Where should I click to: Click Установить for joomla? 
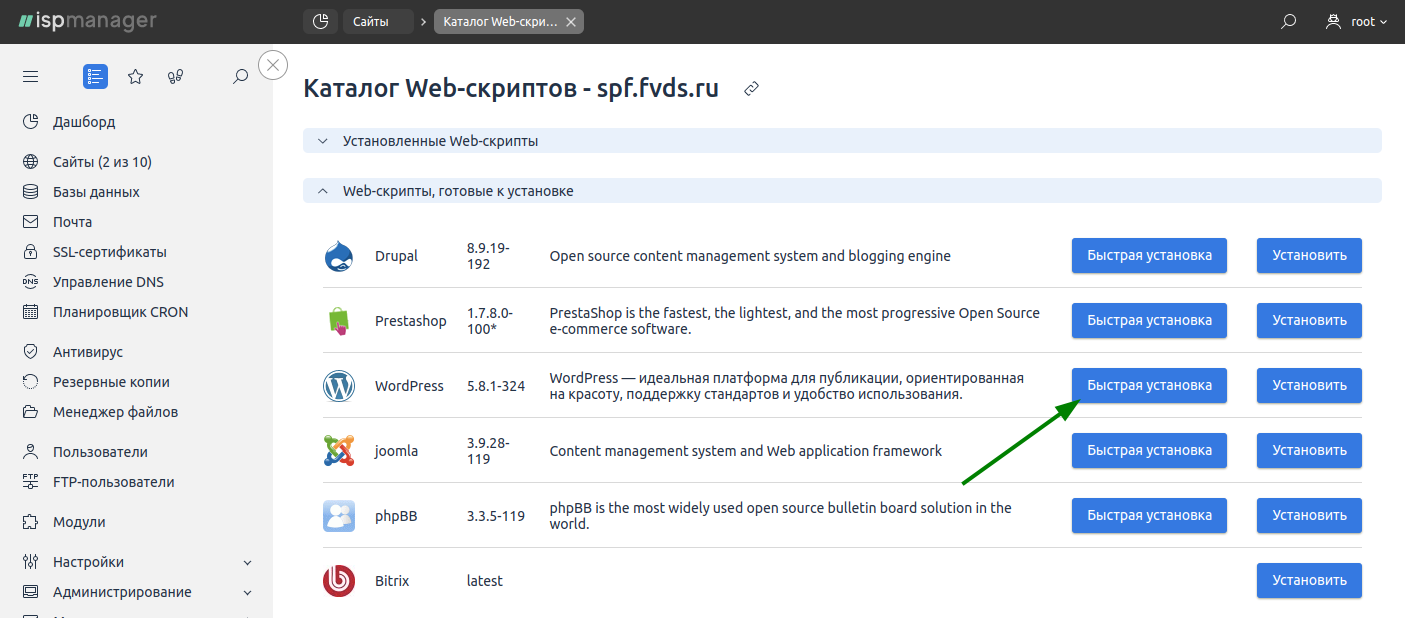point(1309,450)
